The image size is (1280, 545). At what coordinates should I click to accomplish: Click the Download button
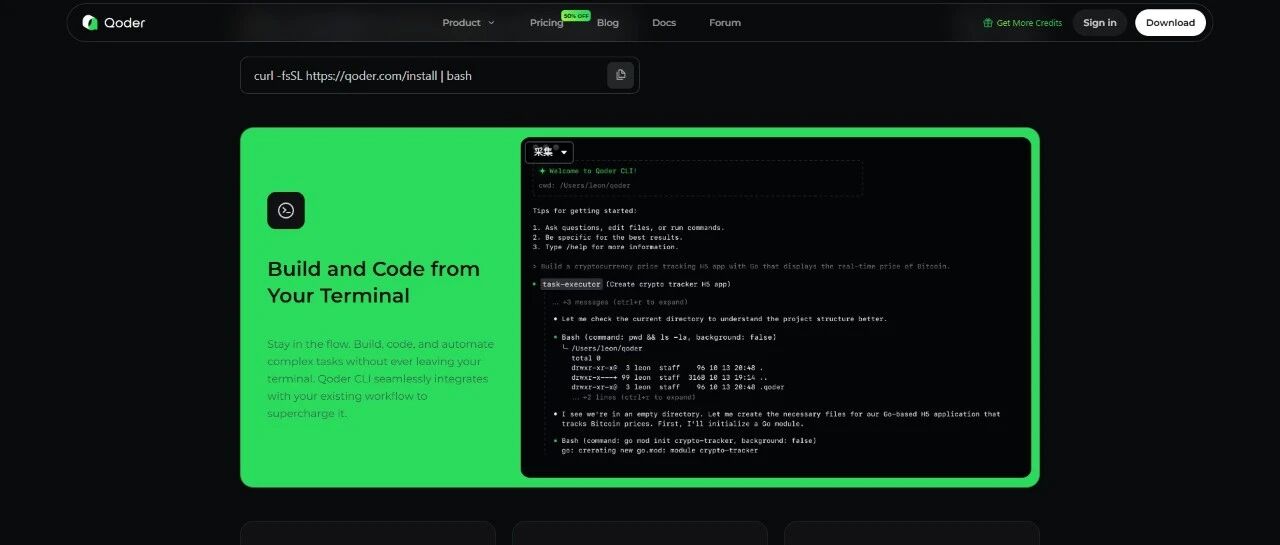tap(1170, 23)
